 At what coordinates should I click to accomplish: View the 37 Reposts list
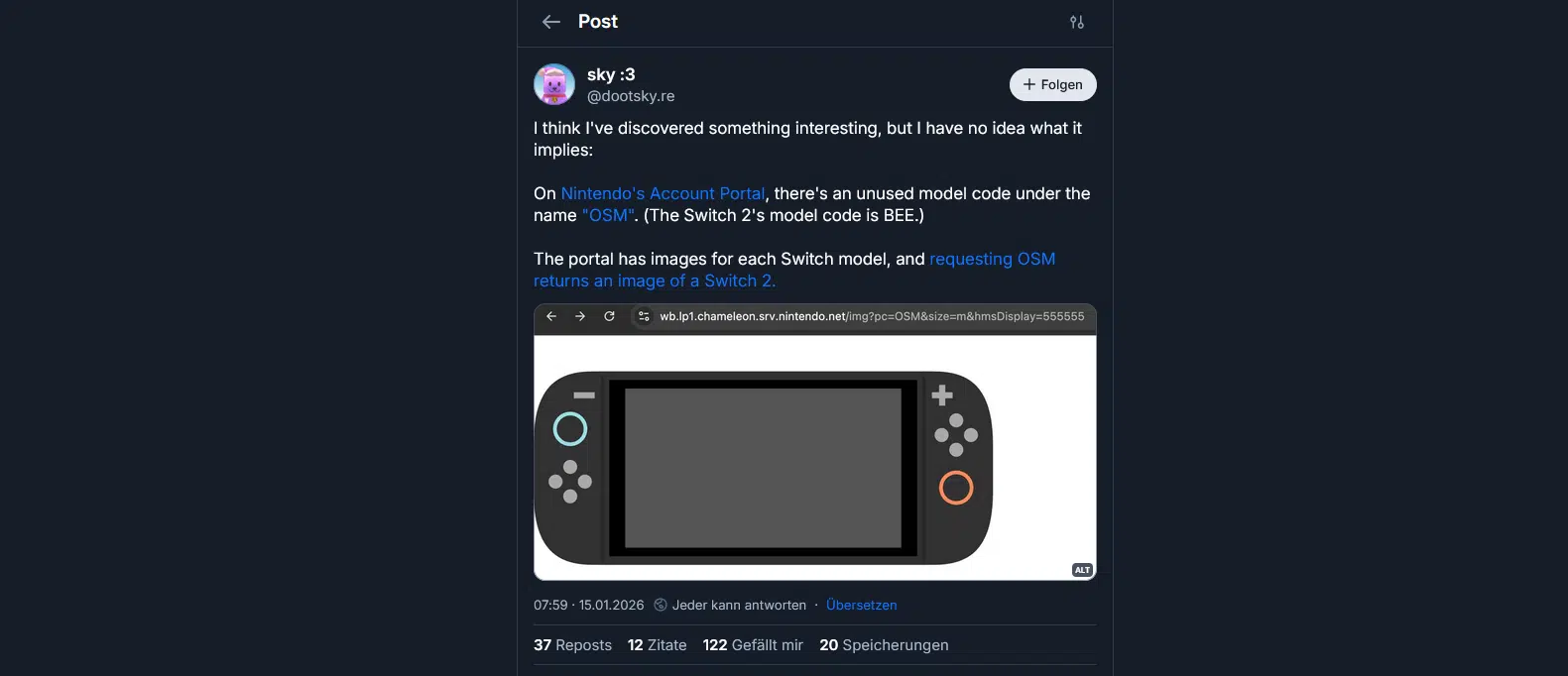572,645
